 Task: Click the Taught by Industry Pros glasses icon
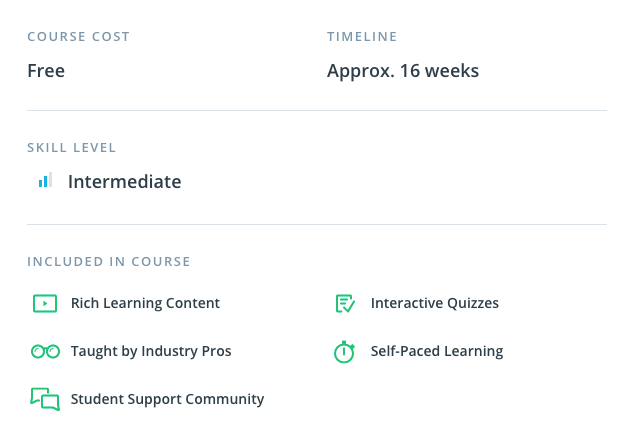coord(45,351)
